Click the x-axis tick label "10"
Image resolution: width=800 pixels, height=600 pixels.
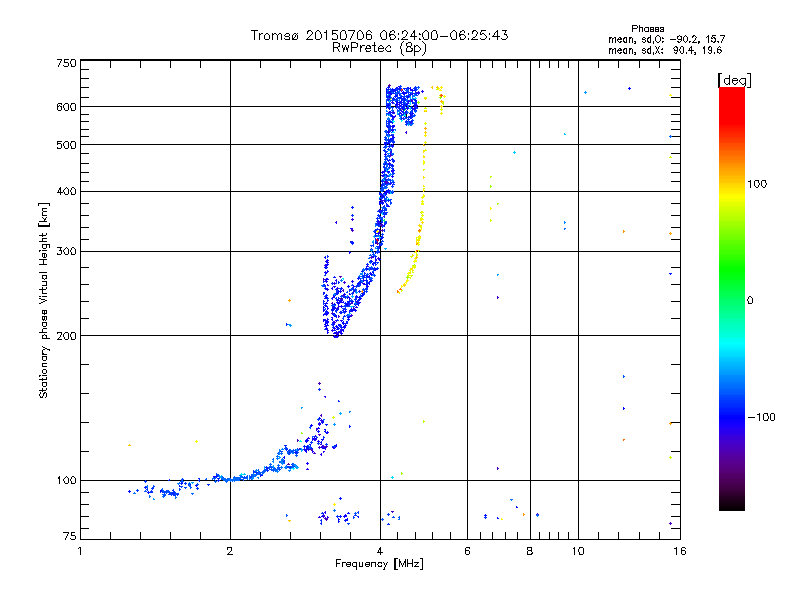tap(578, 551)
